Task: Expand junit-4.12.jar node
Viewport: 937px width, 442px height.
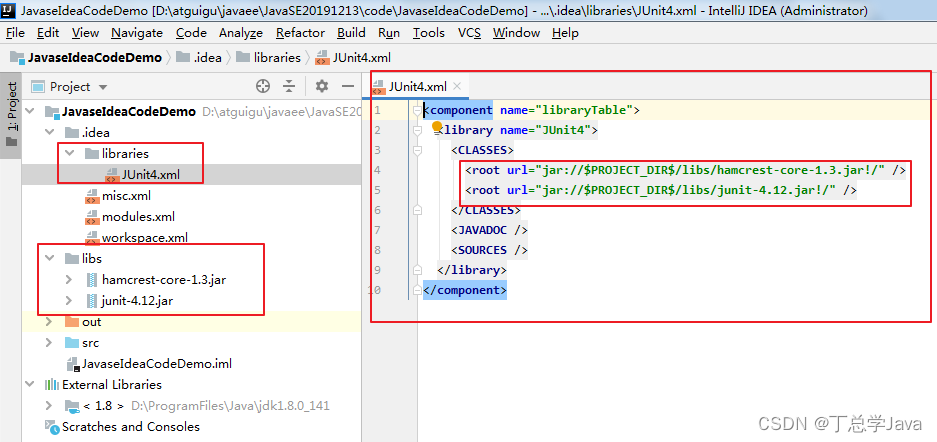Action: (x=69, y=300)
